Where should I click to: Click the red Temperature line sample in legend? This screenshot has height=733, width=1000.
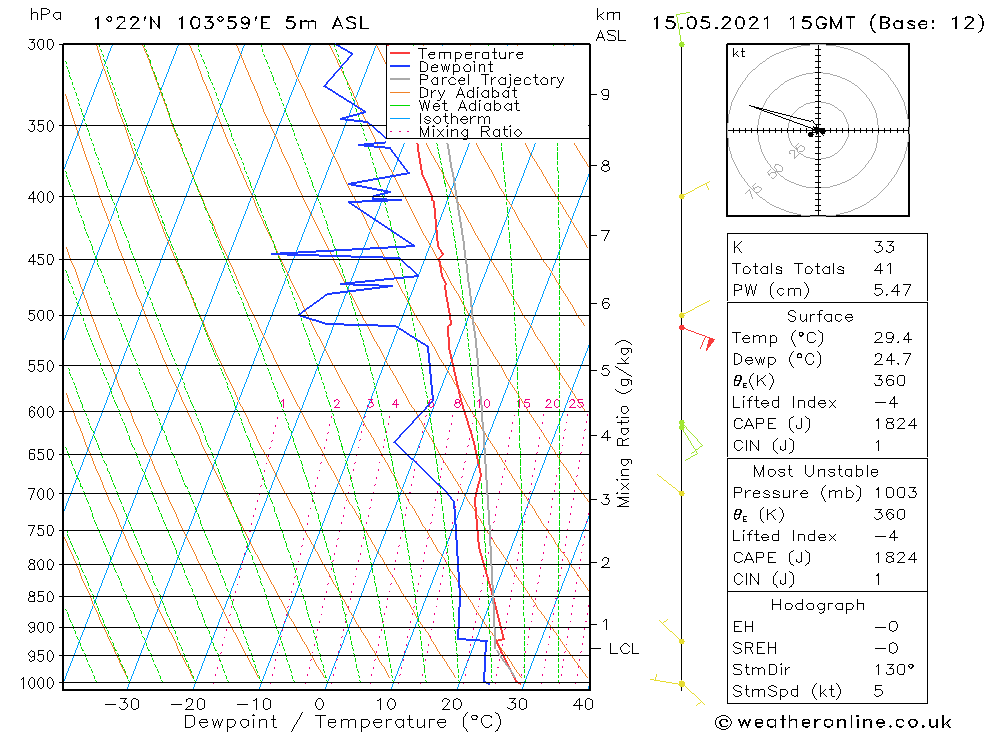tap(400, 53)
